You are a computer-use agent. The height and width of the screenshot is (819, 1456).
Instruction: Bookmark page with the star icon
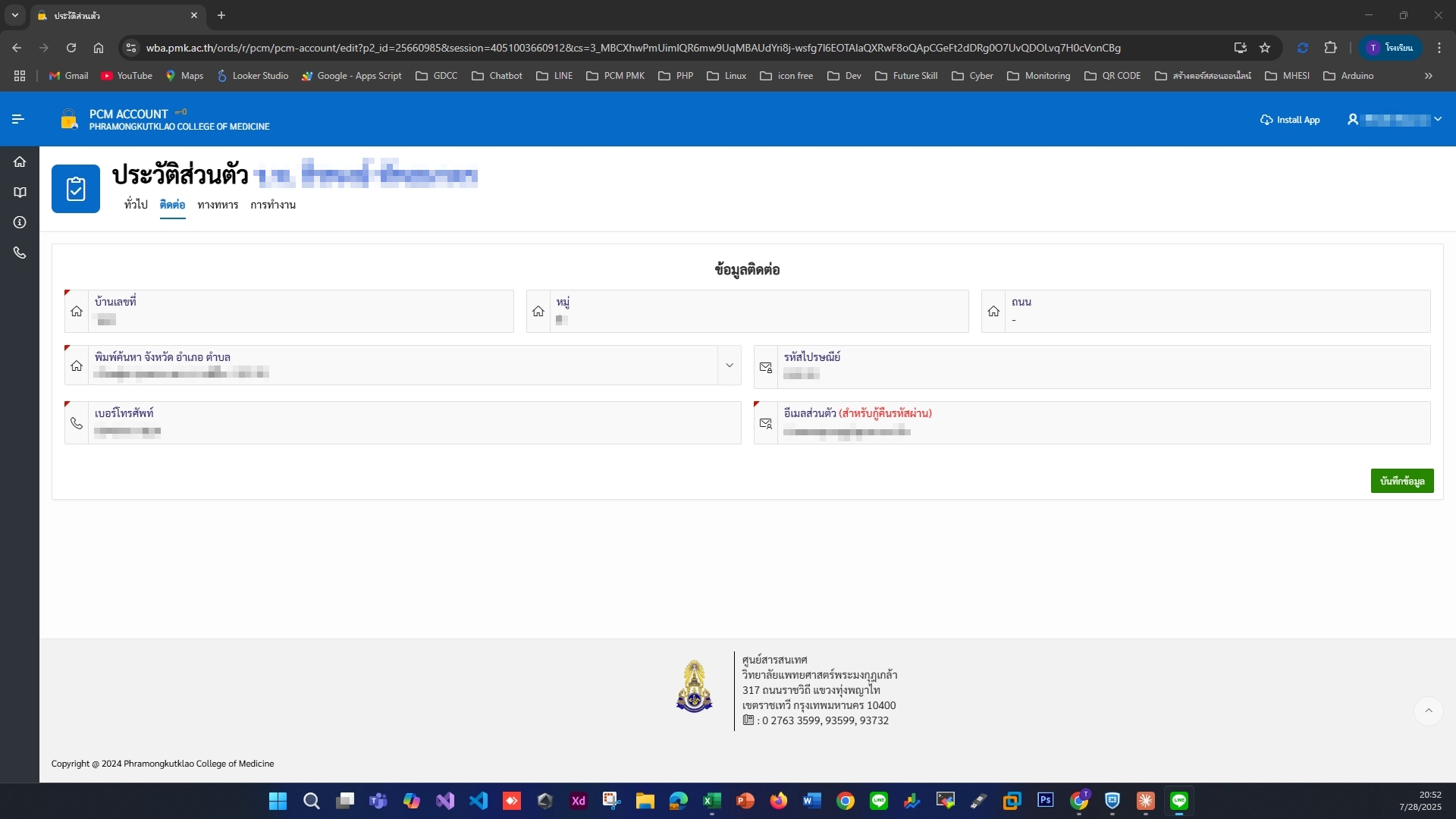(1265, 48)
